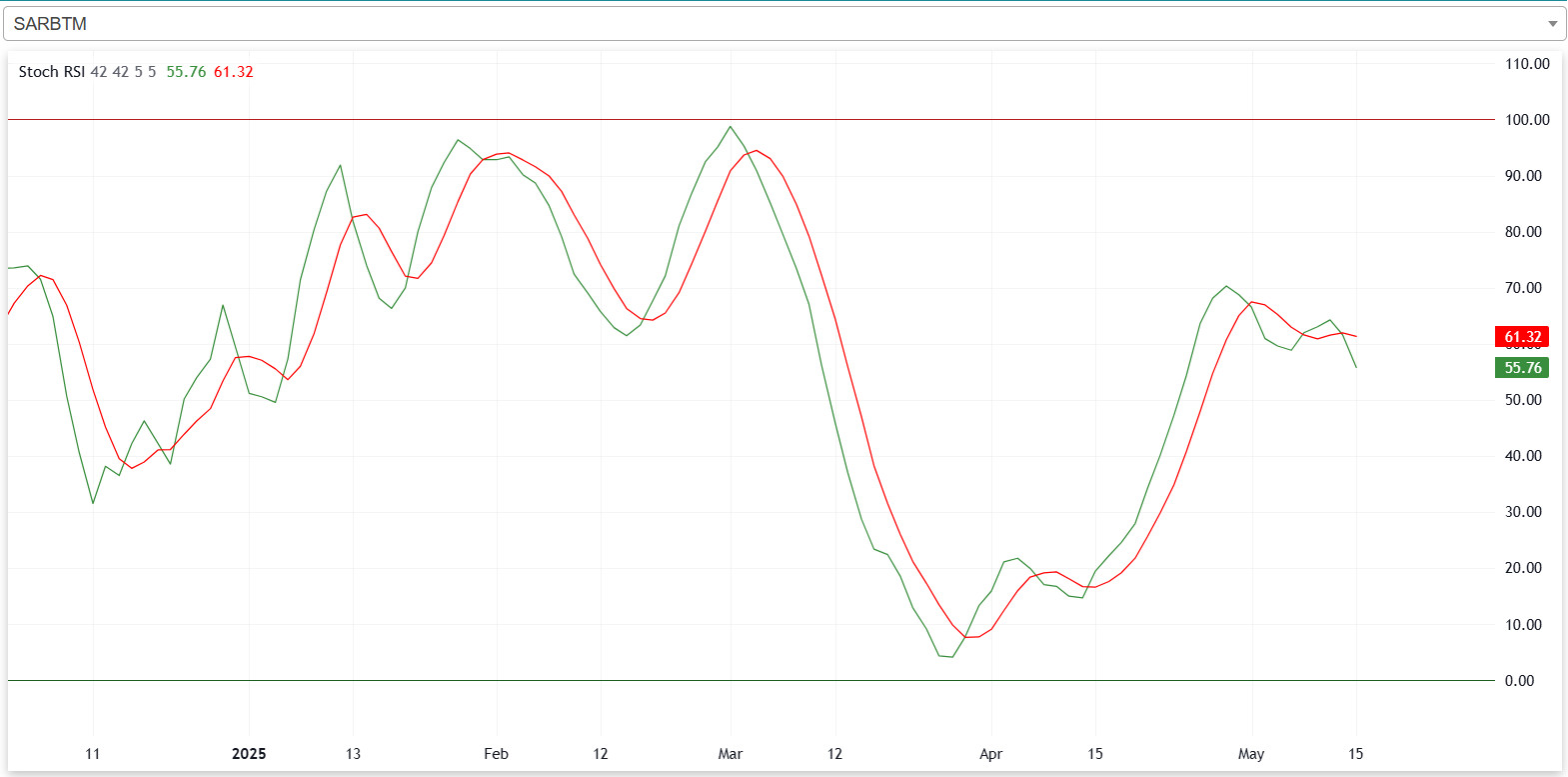The width and height of the screenshot is (1568, 777).
Task: Click the Stoch RSI indicator label
Action: point(52,72)
